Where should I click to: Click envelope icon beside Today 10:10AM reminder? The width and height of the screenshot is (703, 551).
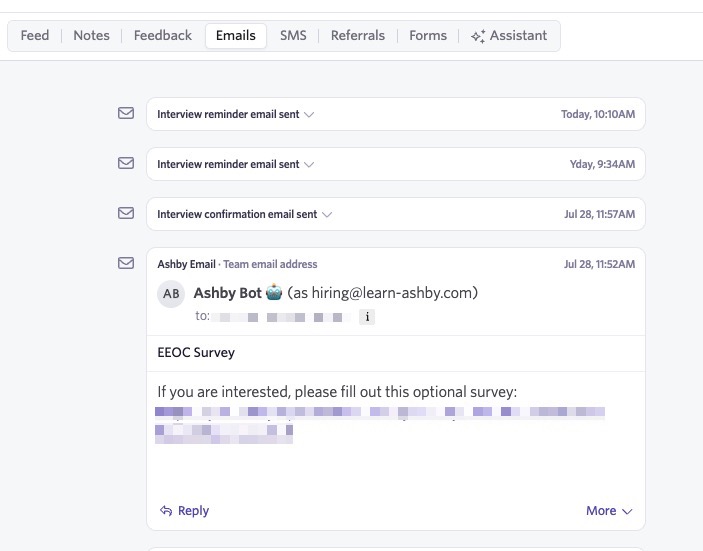pos(126,113)
